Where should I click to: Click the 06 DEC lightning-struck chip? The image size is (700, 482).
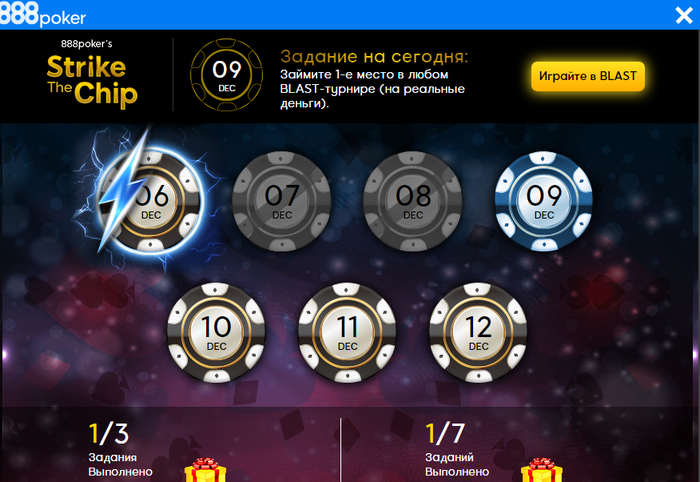[x=151, y=202]
